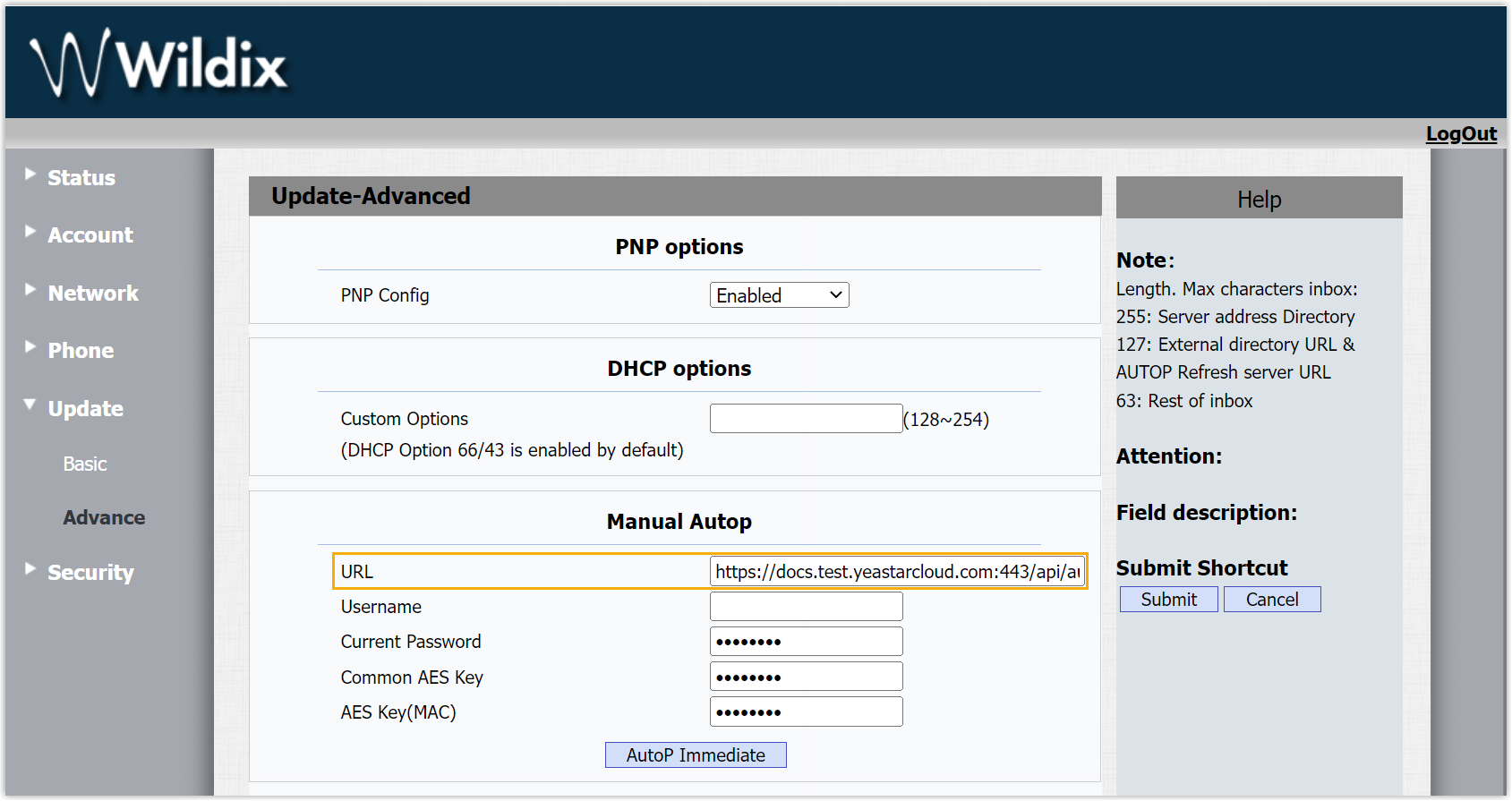Click the LogOut link
1512x801 pixels.
1460,134
